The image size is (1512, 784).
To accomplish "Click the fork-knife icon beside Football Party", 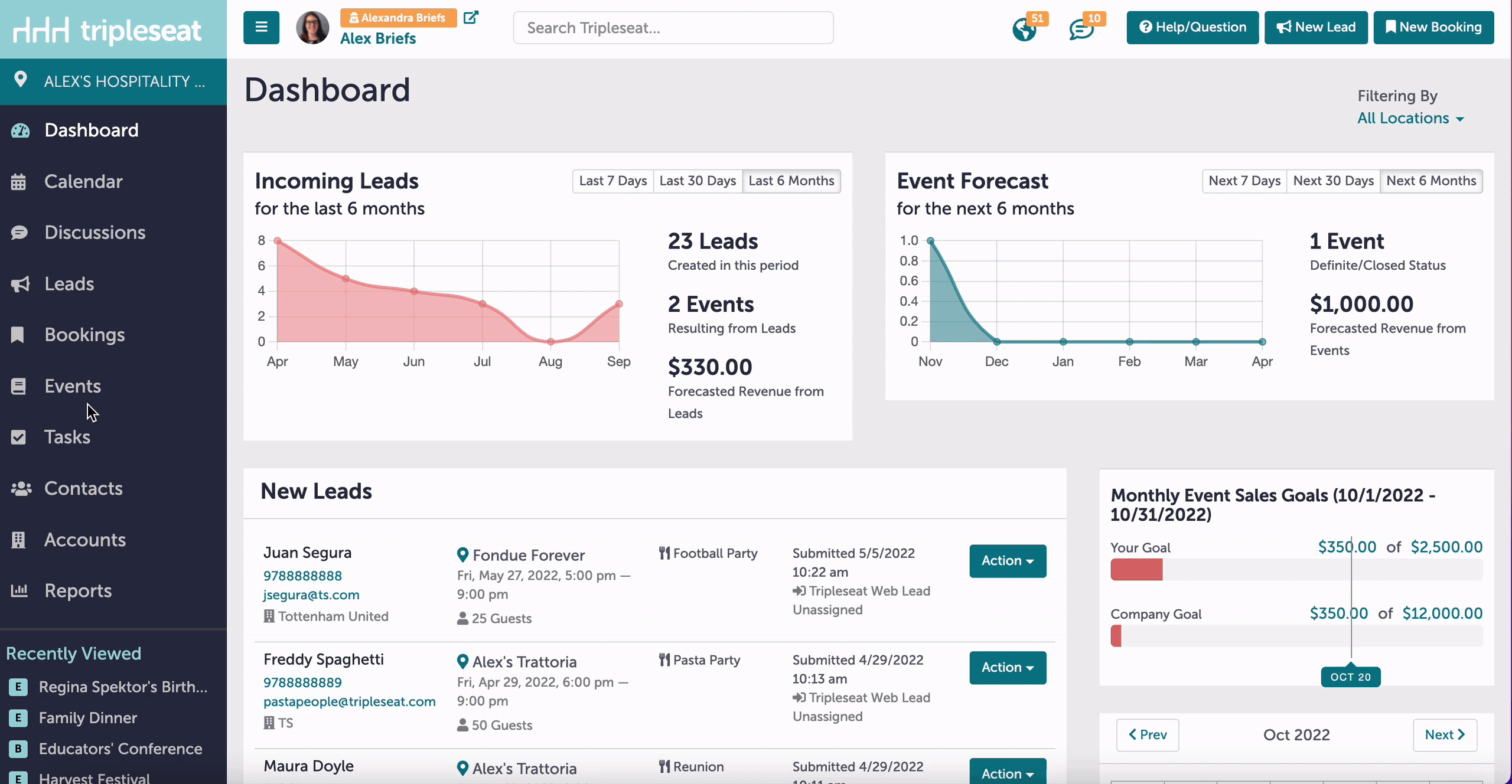I will [x=664, y=553].
